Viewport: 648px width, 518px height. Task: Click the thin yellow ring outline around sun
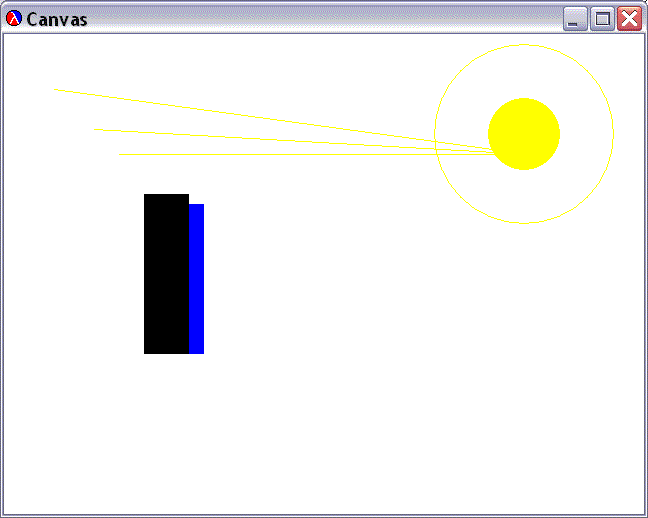click(x=524, y=45)
